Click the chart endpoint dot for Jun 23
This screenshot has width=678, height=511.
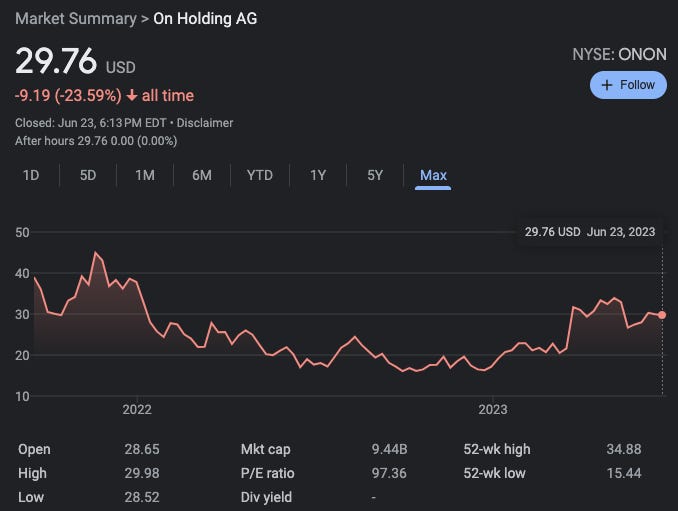662,315
